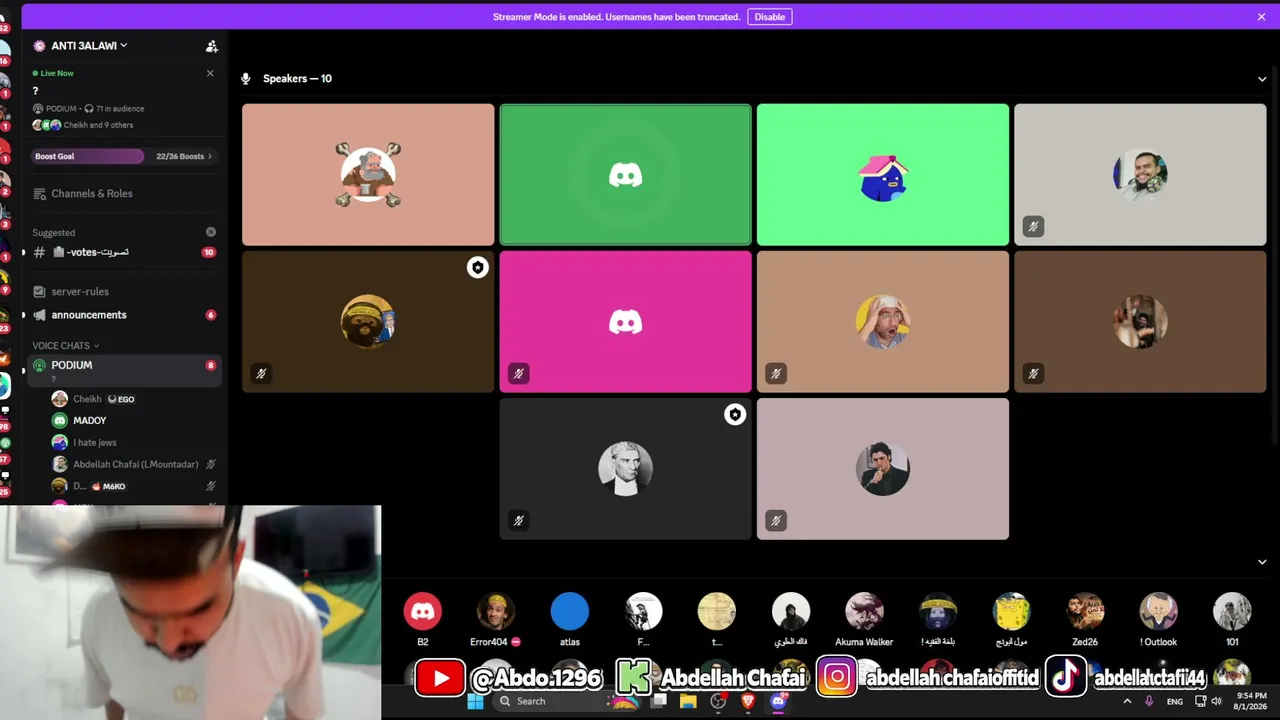Click the muted mic icon on the smiling bearded man's tile
This screenshot has width=1280, height=720.
coord(1033,227)
